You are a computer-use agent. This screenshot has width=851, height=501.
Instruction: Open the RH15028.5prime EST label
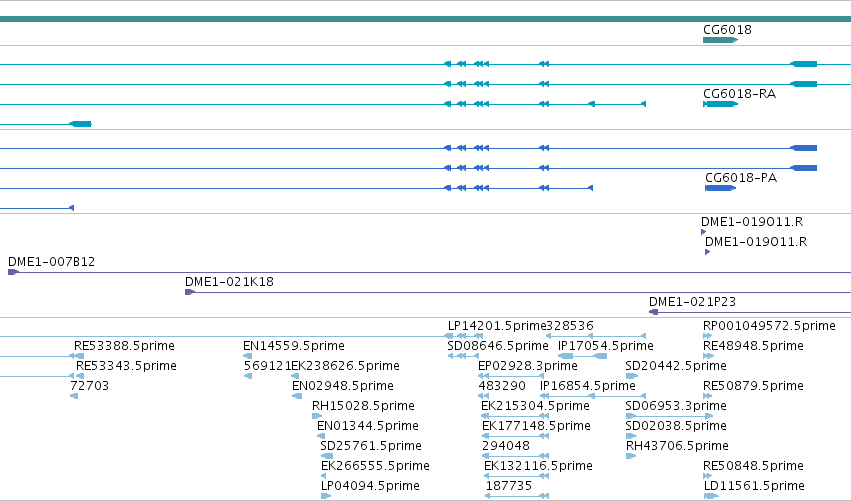tap(363, 406)
